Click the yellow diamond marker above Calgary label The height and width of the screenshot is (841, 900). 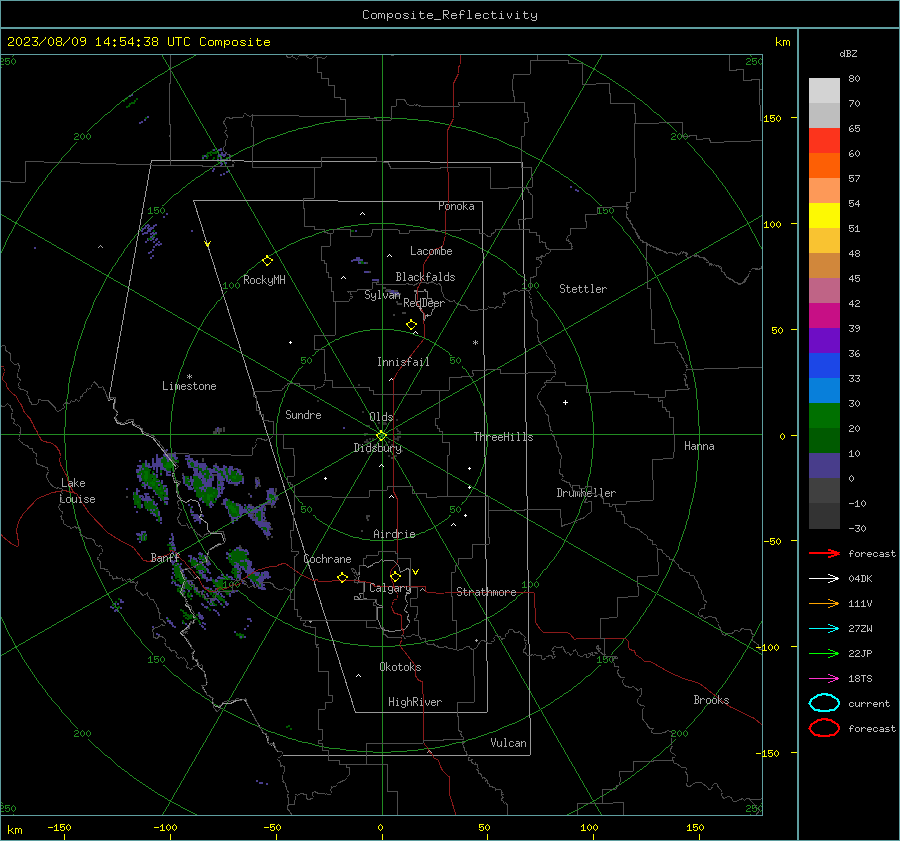click(395, 576)
